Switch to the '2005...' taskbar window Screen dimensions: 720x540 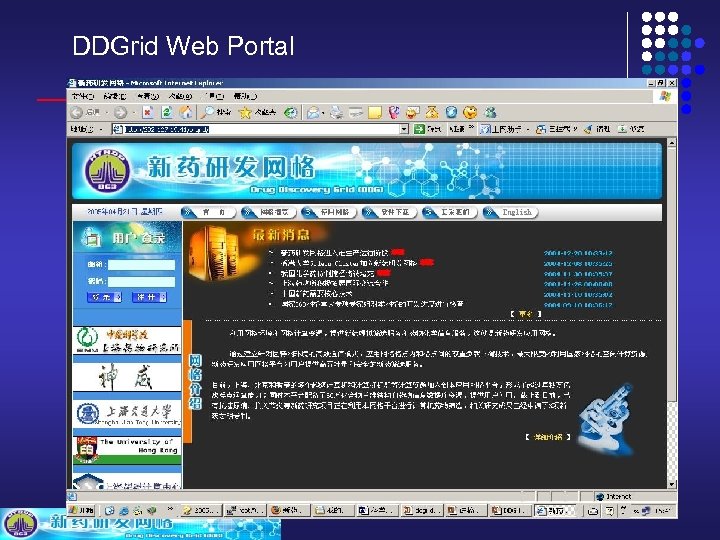coord(202,510)
